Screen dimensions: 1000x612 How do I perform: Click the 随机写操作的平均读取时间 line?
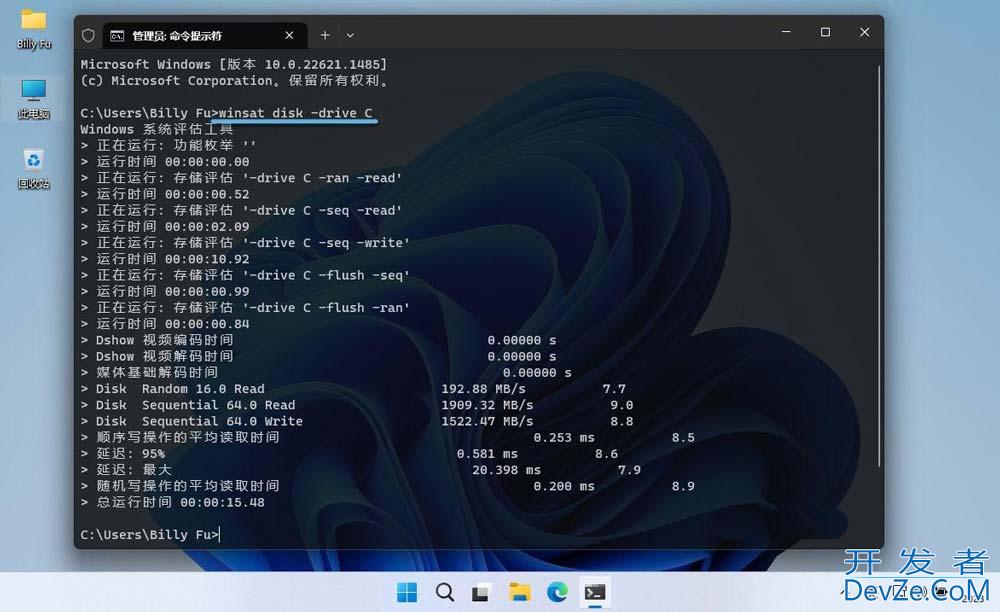387,486
